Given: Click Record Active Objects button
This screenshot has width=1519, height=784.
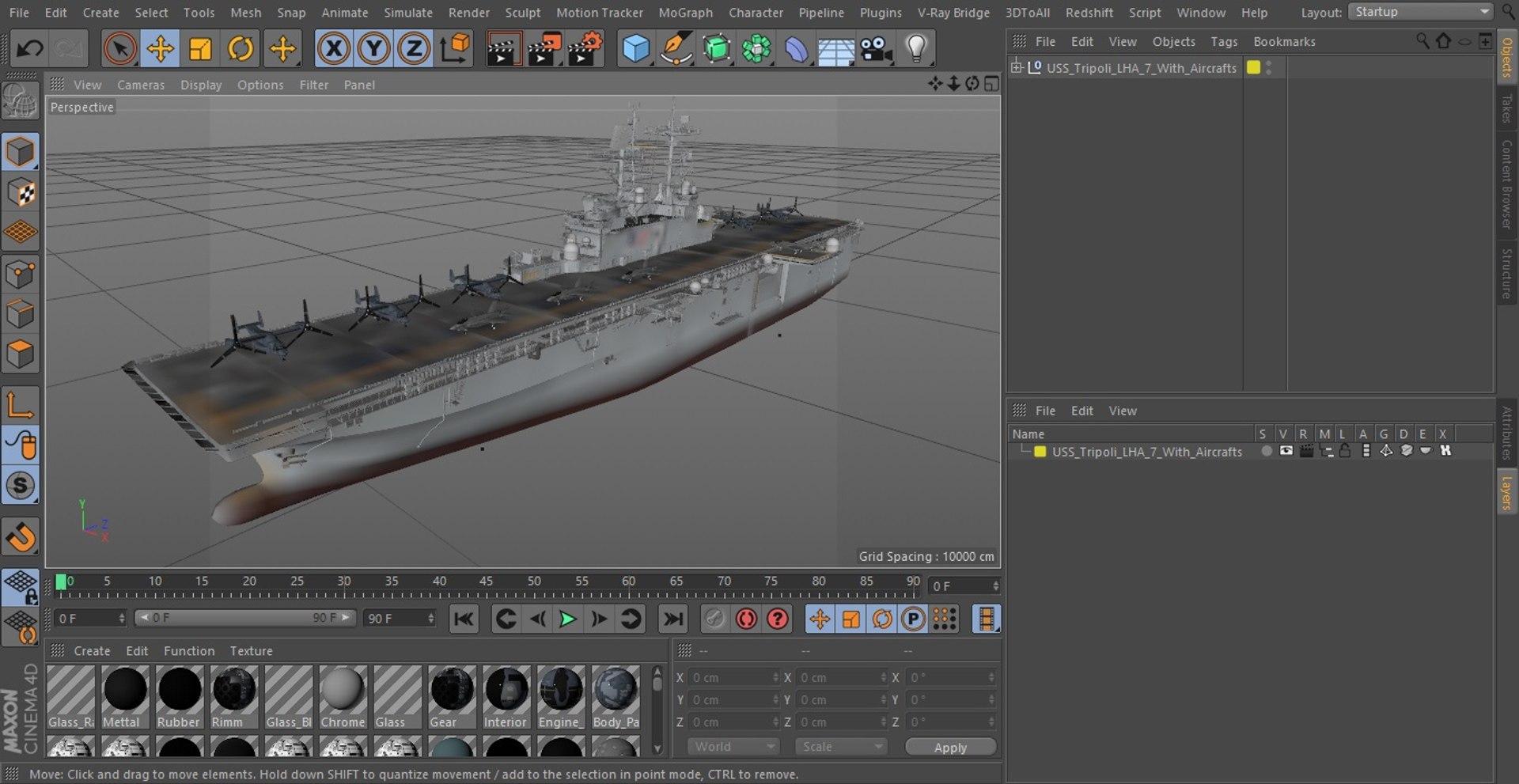Looking at the screenshot, I should (x=714, y=619).
